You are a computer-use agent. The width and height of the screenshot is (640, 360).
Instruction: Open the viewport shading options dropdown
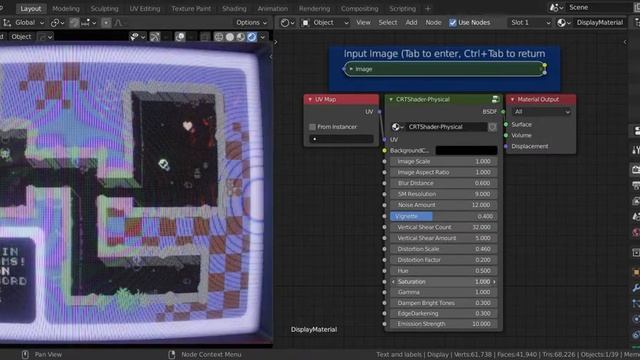pos(263,37)
